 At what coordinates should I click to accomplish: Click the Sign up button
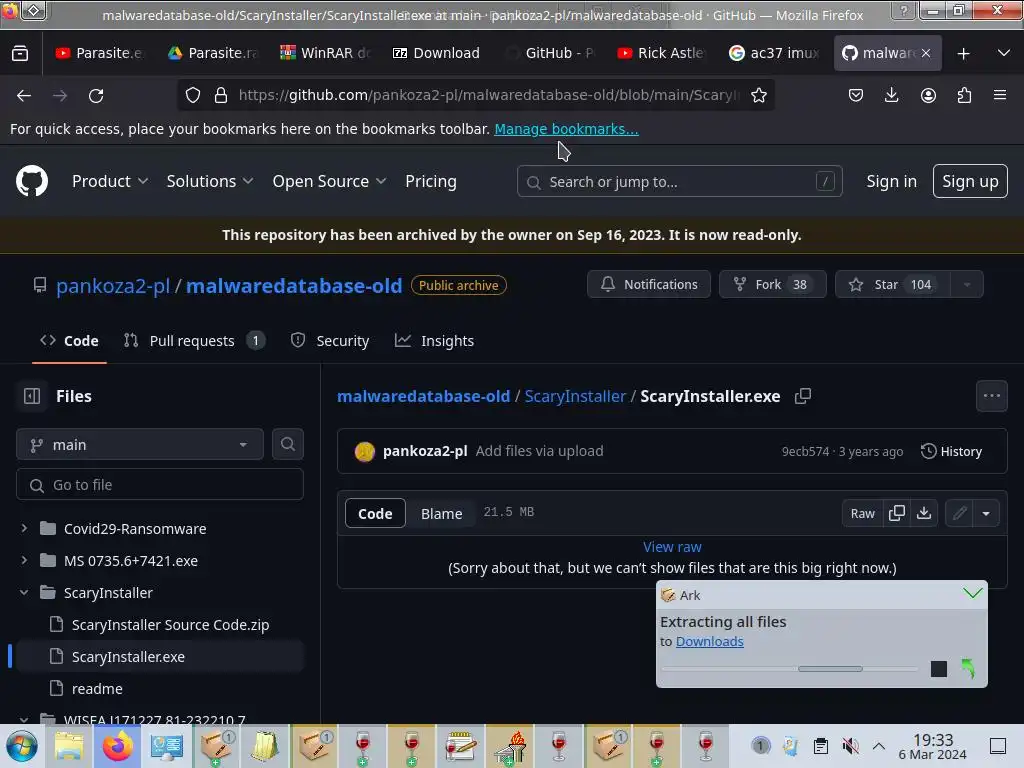coord(970,181)
